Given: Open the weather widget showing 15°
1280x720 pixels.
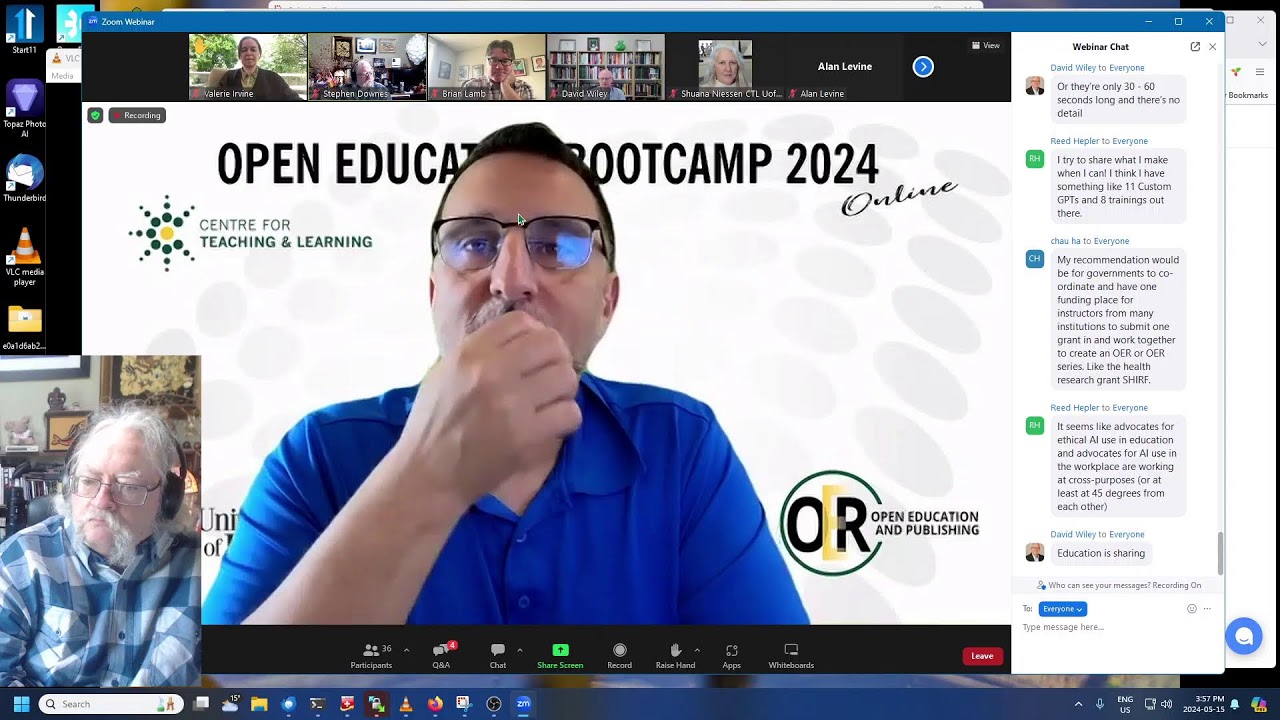Looking at the screenshot, I should [230, 704].
